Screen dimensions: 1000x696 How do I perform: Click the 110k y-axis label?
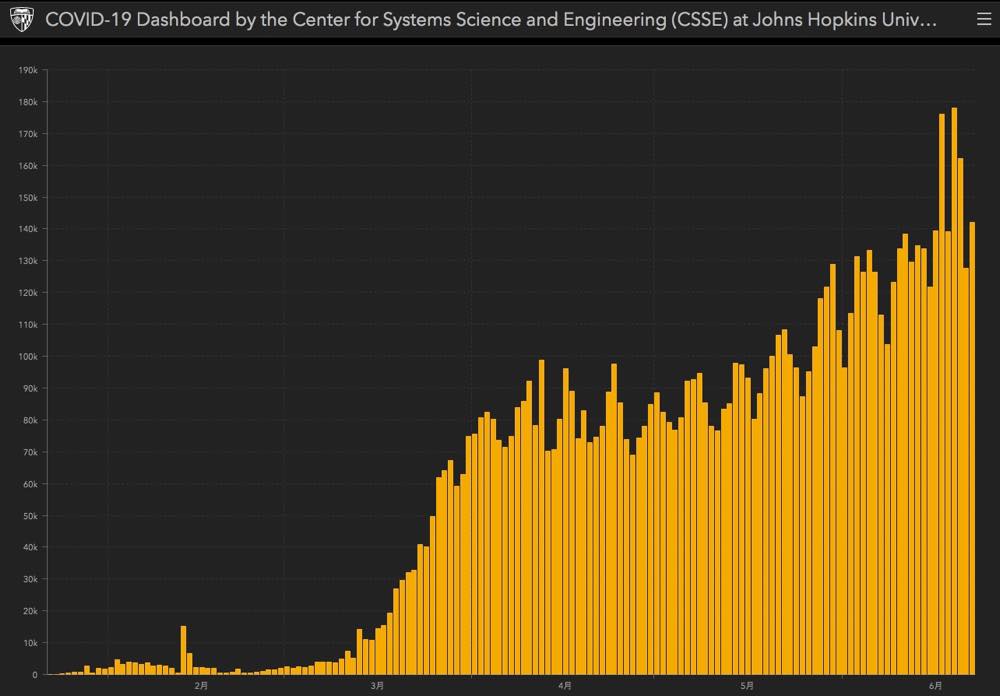(28, 325)
